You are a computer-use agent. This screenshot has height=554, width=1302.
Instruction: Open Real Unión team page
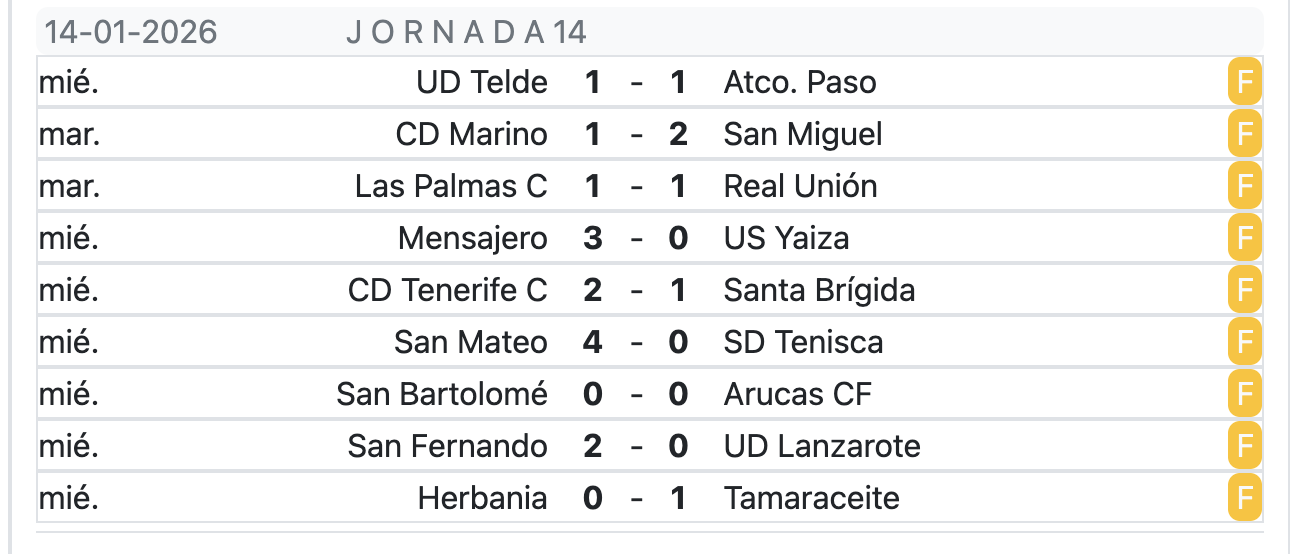(x=800, y=187)
